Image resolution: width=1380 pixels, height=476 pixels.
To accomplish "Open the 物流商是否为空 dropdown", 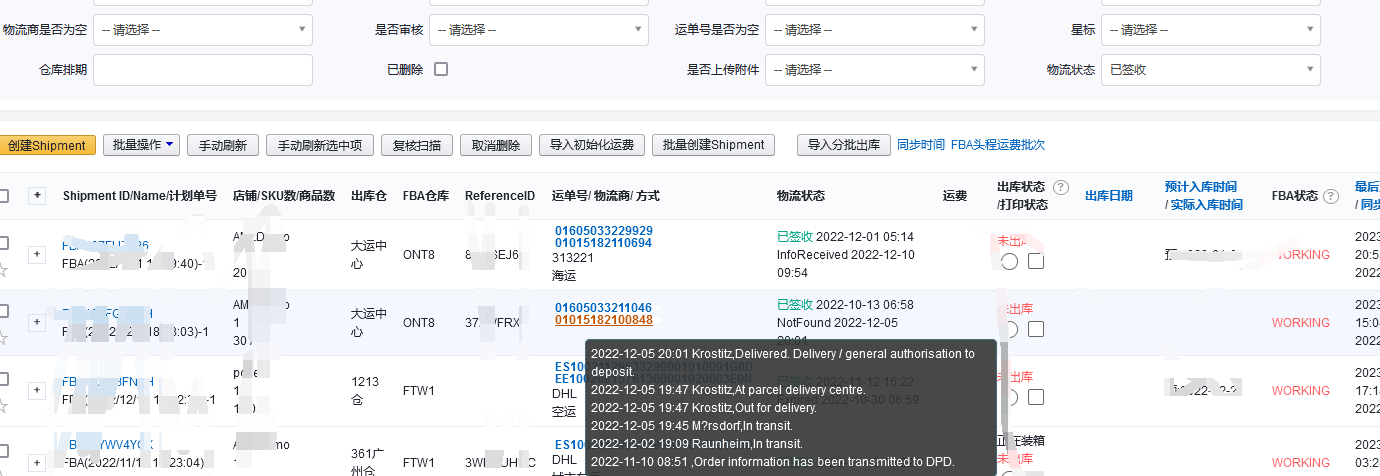I will [203, 30].
